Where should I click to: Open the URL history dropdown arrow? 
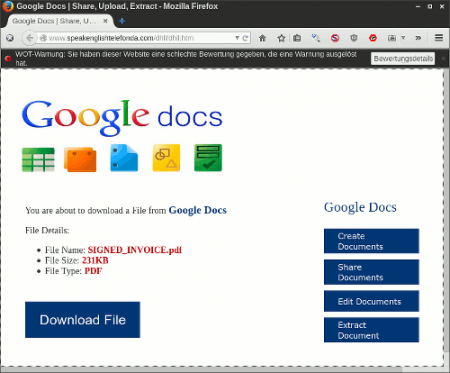[x=237, y=38]
